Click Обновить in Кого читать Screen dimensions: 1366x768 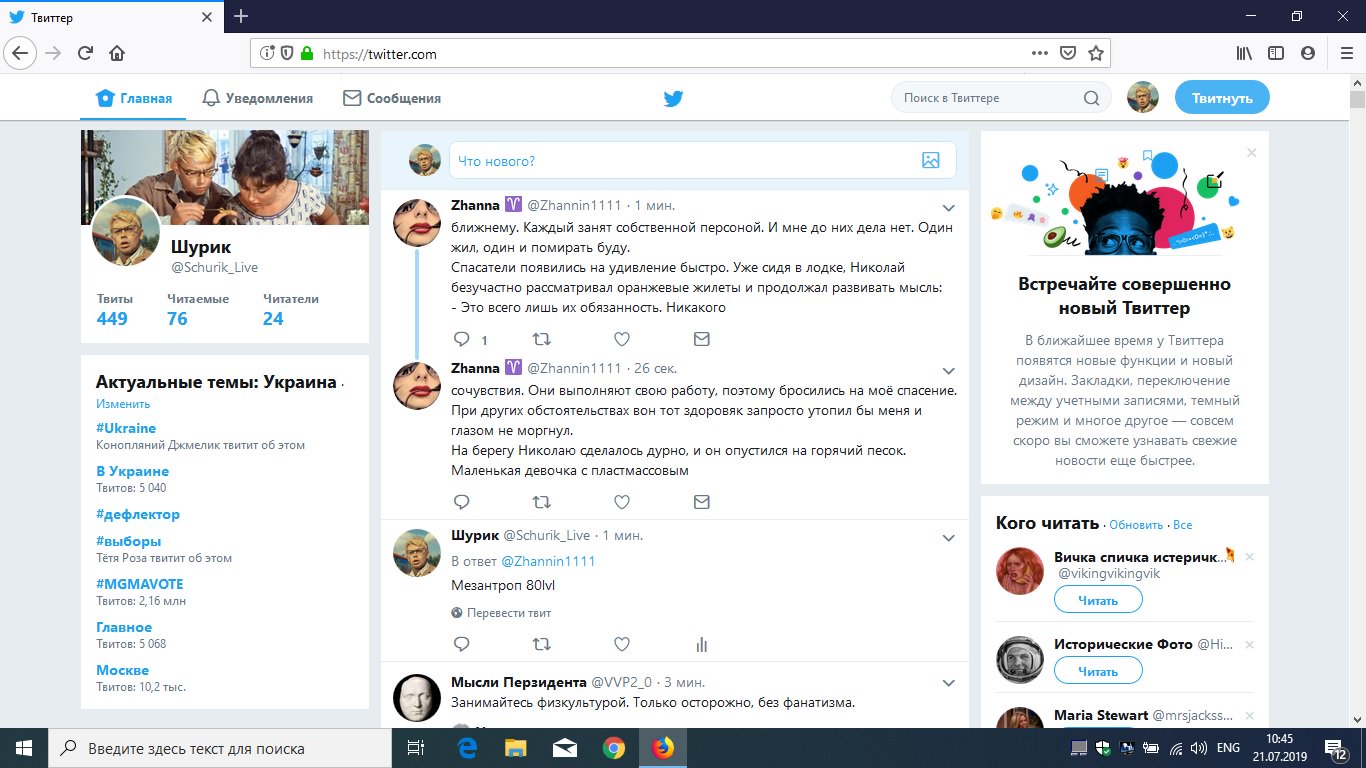click(1136, 525)
